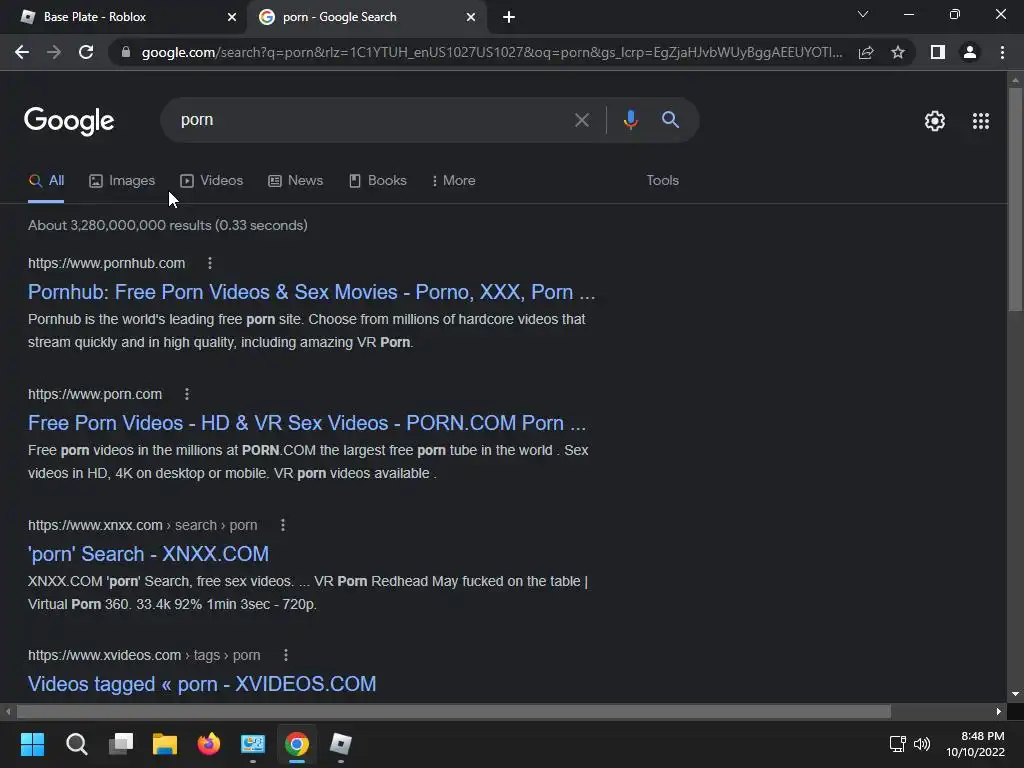Open the taskbar clock and date
The width and height of the screenshot is (1024, 768).
(x=976, y=744)
